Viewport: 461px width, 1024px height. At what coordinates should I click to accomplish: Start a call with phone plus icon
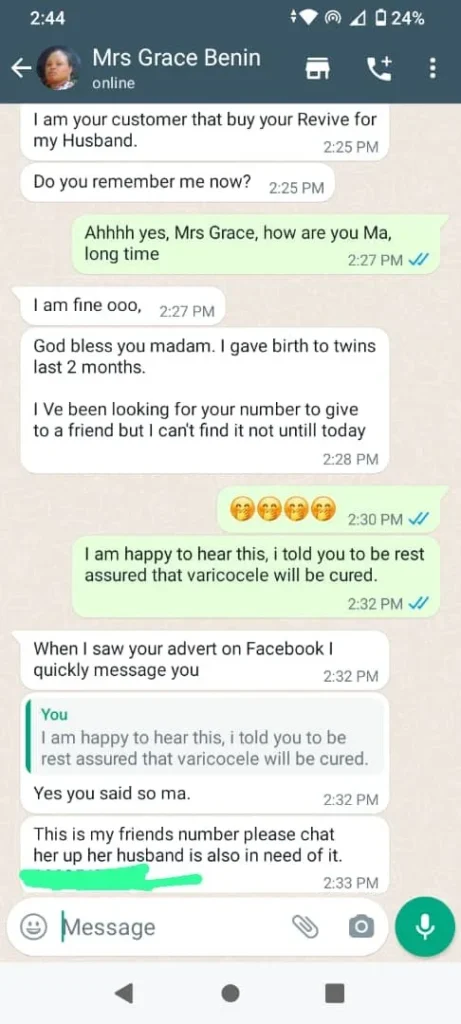pyautogui.click(x=379, y=68)
